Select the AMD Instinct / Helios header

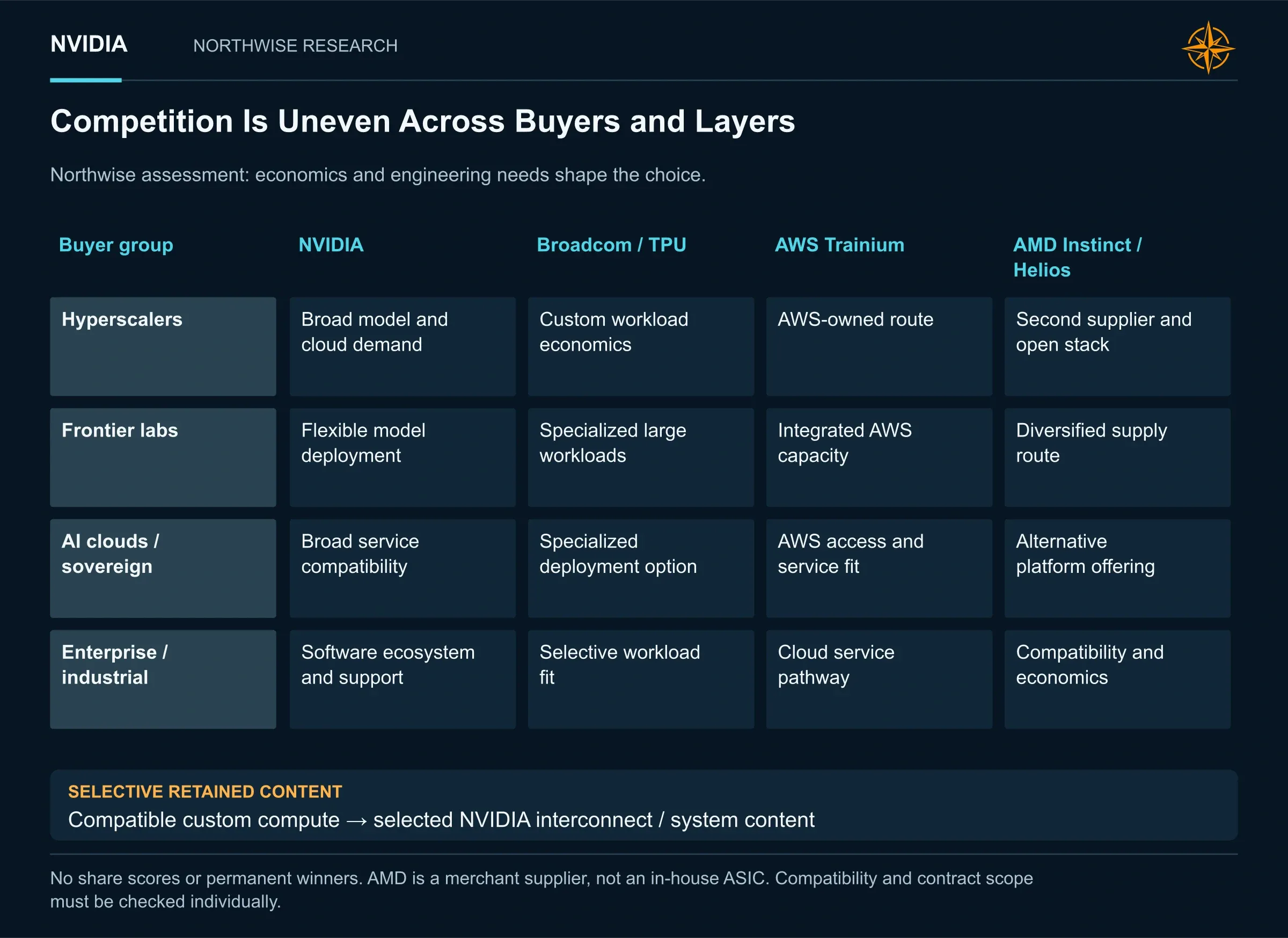1077,257
